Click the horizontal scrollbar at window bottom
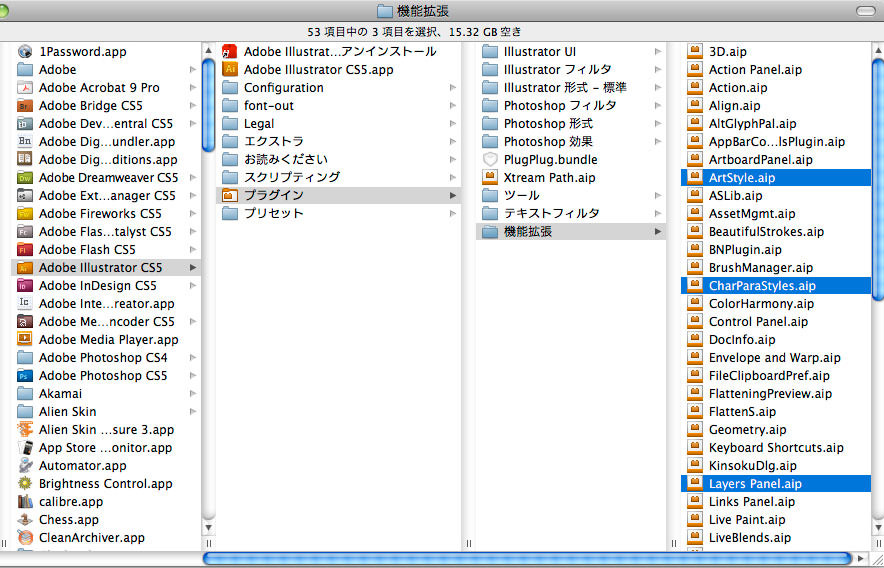Screen dimensions: 884x568 click(x=527, y=558)
